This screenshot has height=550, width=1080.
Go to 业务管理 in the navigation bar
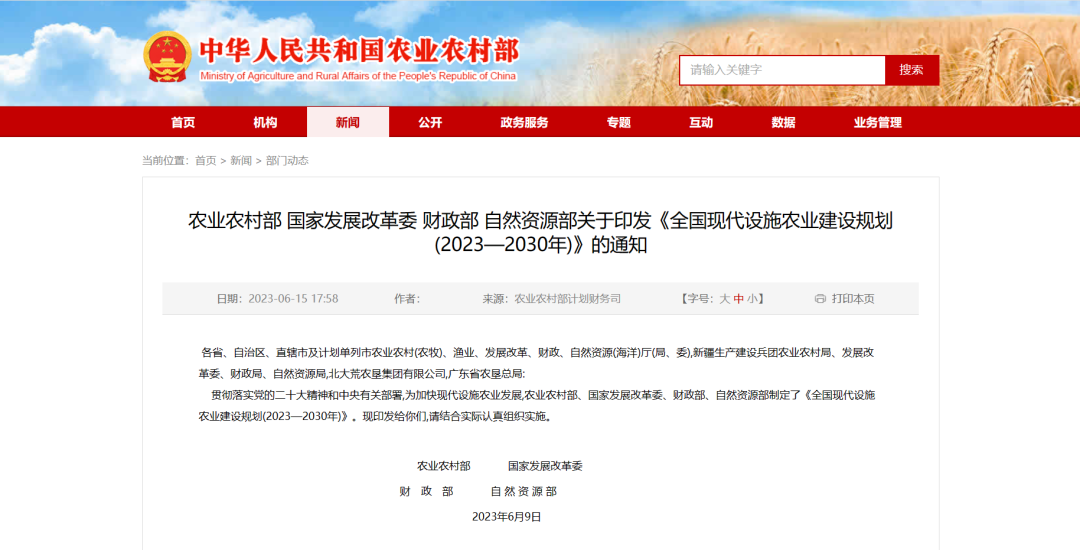click(x=878, y=123)
